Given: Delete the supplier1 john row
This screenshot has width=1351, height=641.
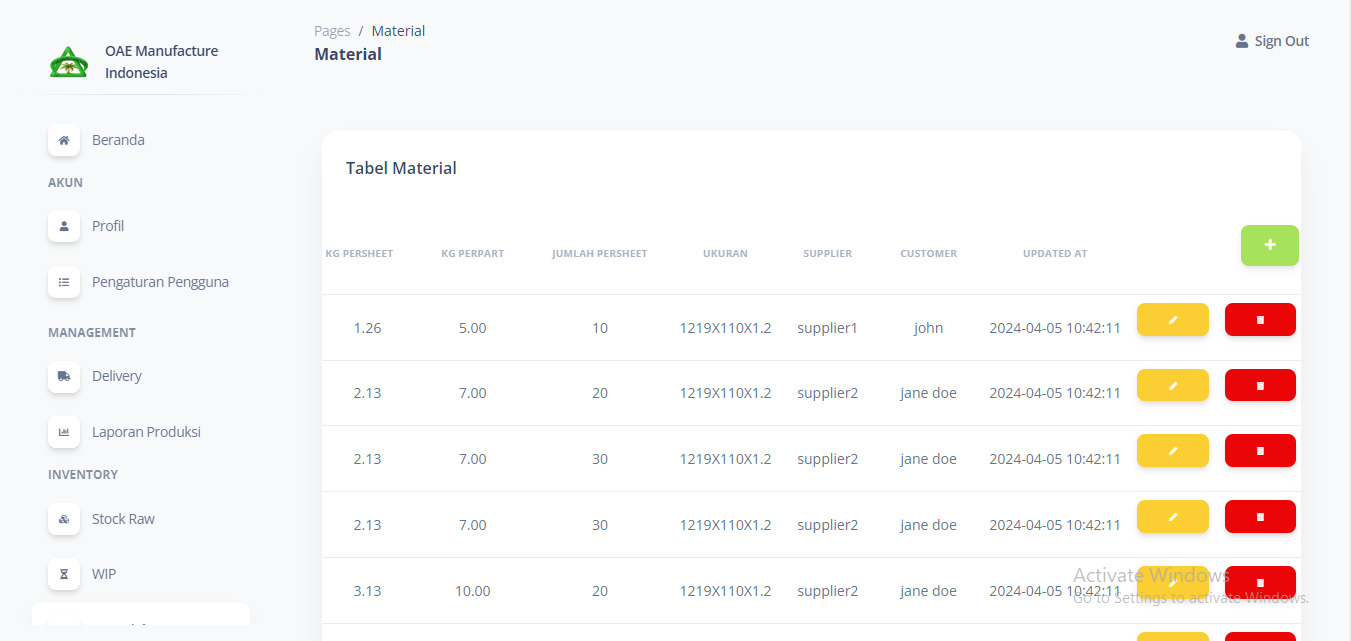Looking at the screenshot, I should click(1260, 320).
